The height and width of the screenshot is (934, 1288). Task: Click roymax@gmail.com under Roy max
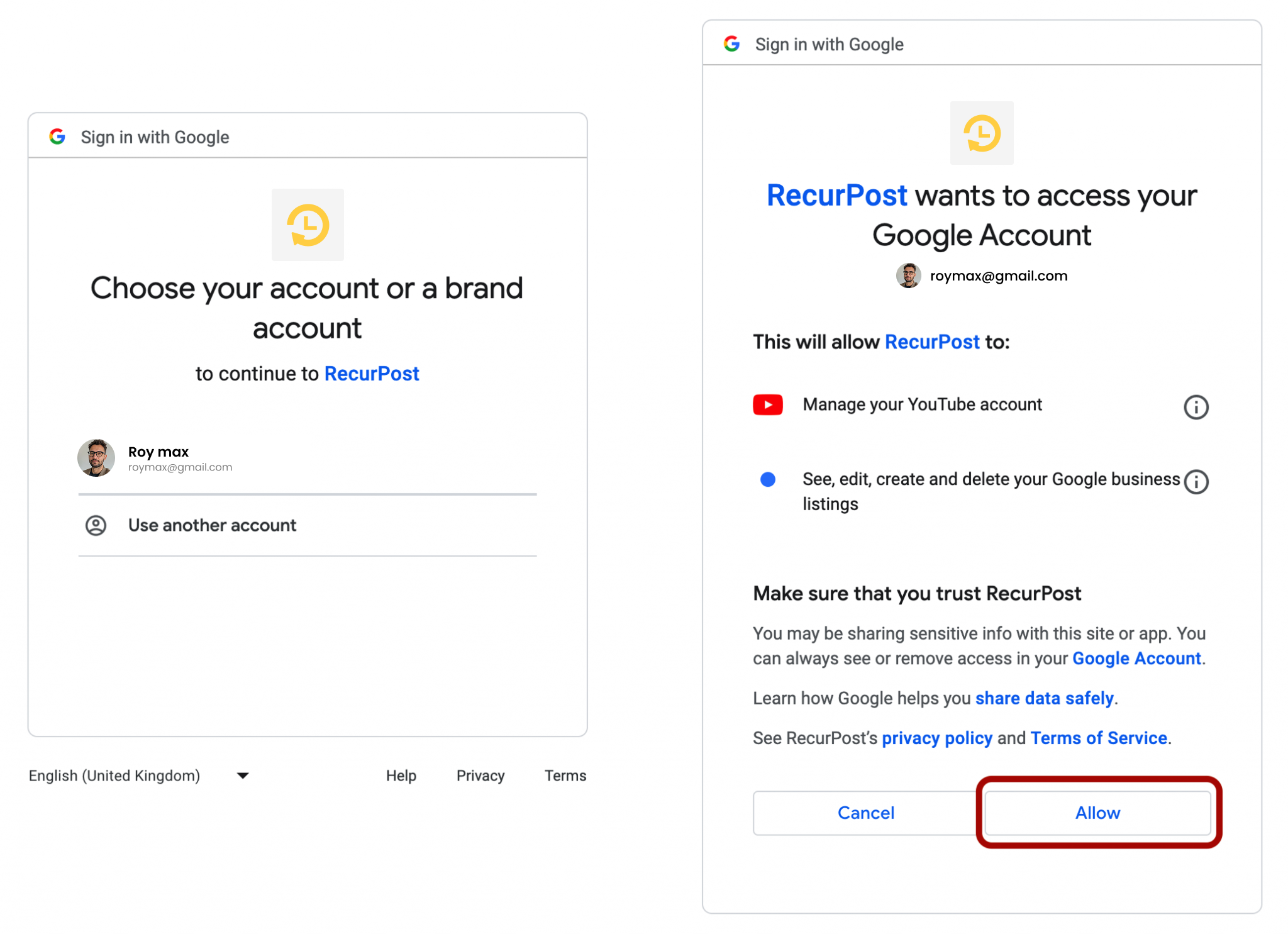click(x=180, y=467)
